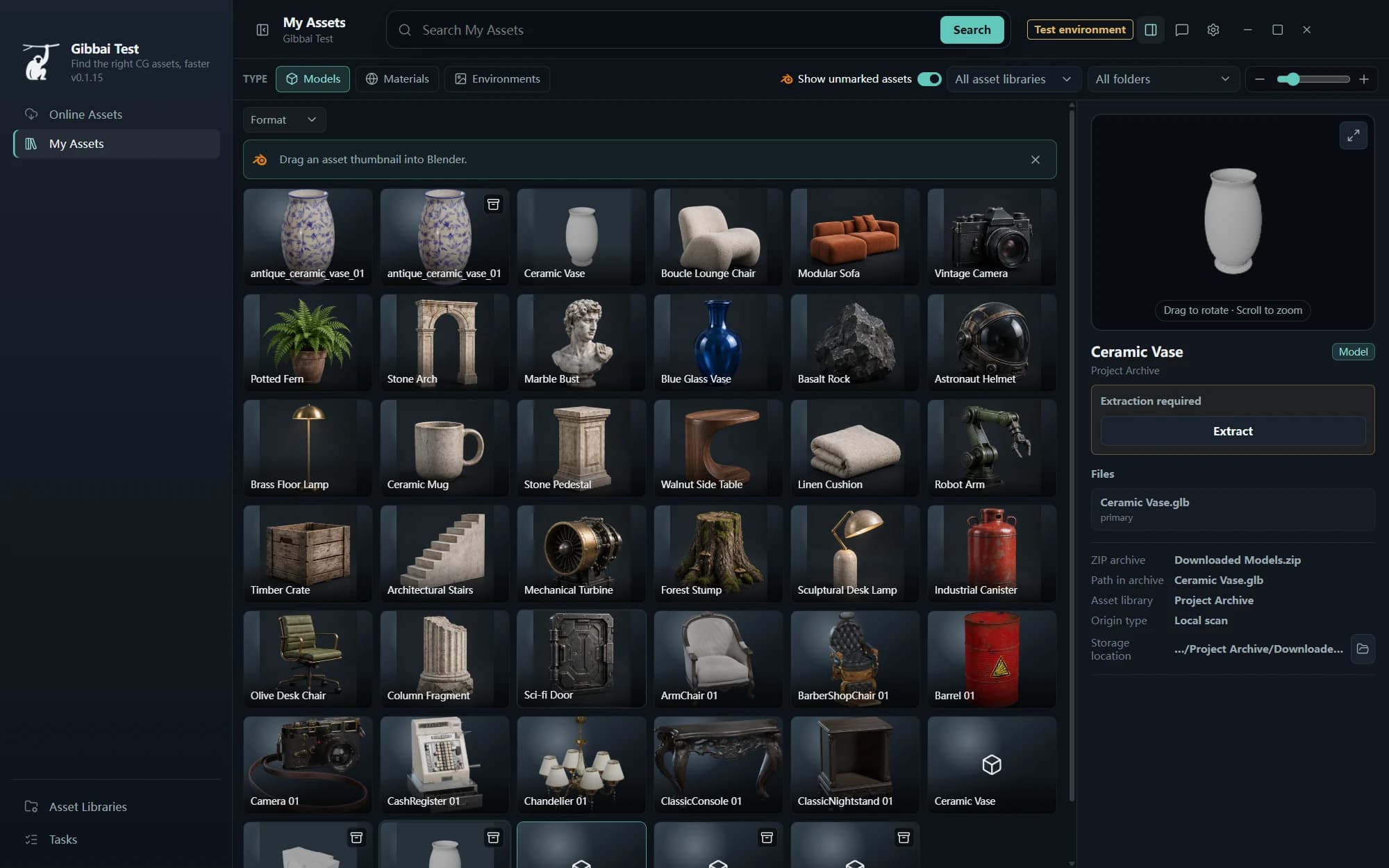1389x868 pixels.
Task: Click the Downloaded Models.zip value
Action: click(1238, 560)
